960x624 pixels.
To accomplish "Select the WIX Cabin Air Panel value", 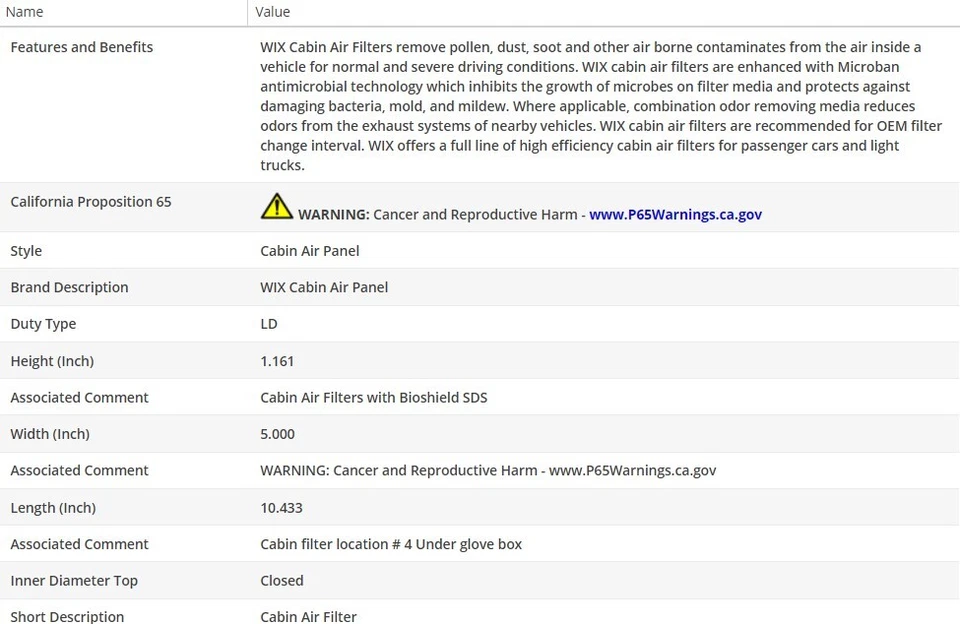I will tap(324, 287).
